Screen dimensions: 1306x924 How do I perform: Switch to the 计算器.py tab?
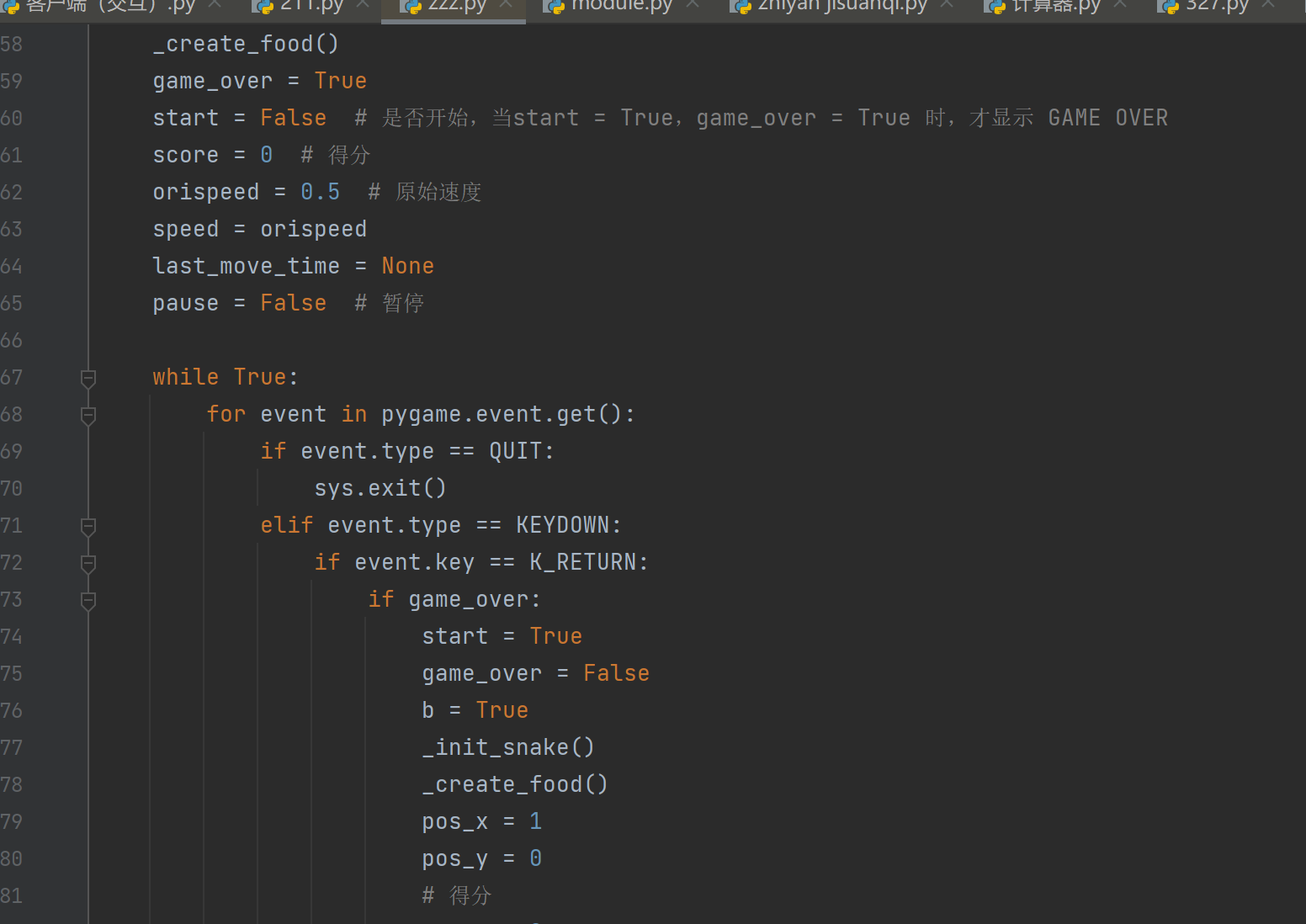pos(1043,6)
